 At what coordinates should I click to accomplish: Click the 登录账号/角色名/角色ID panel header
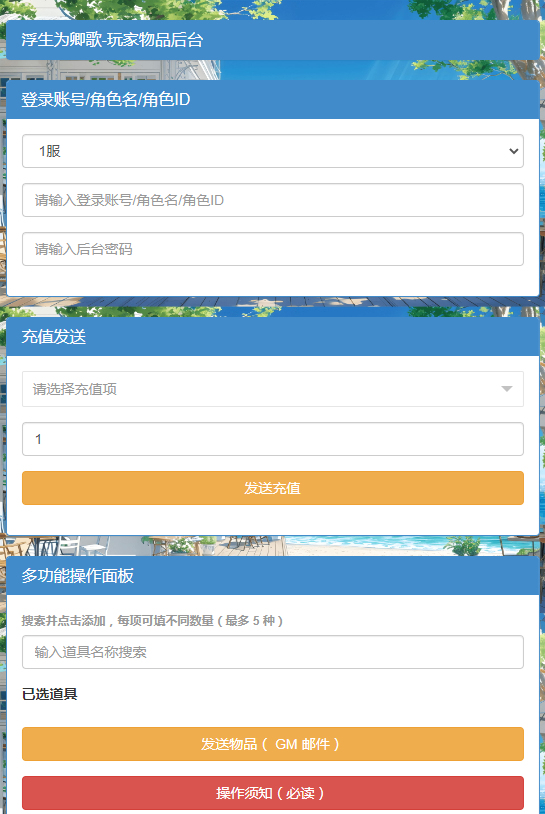point(272,99)
